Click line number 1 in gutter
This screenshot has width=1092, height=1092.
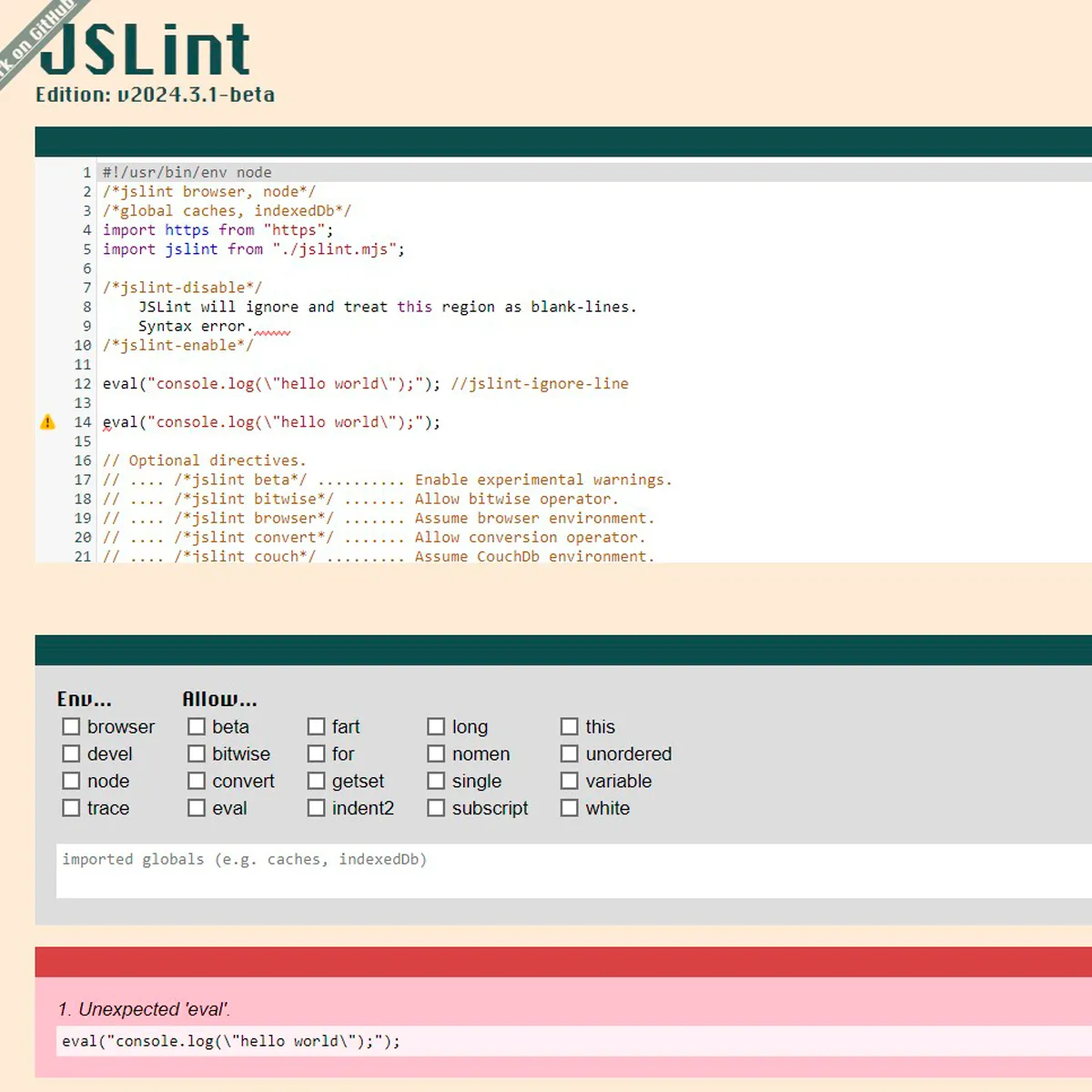coord(87,173)
